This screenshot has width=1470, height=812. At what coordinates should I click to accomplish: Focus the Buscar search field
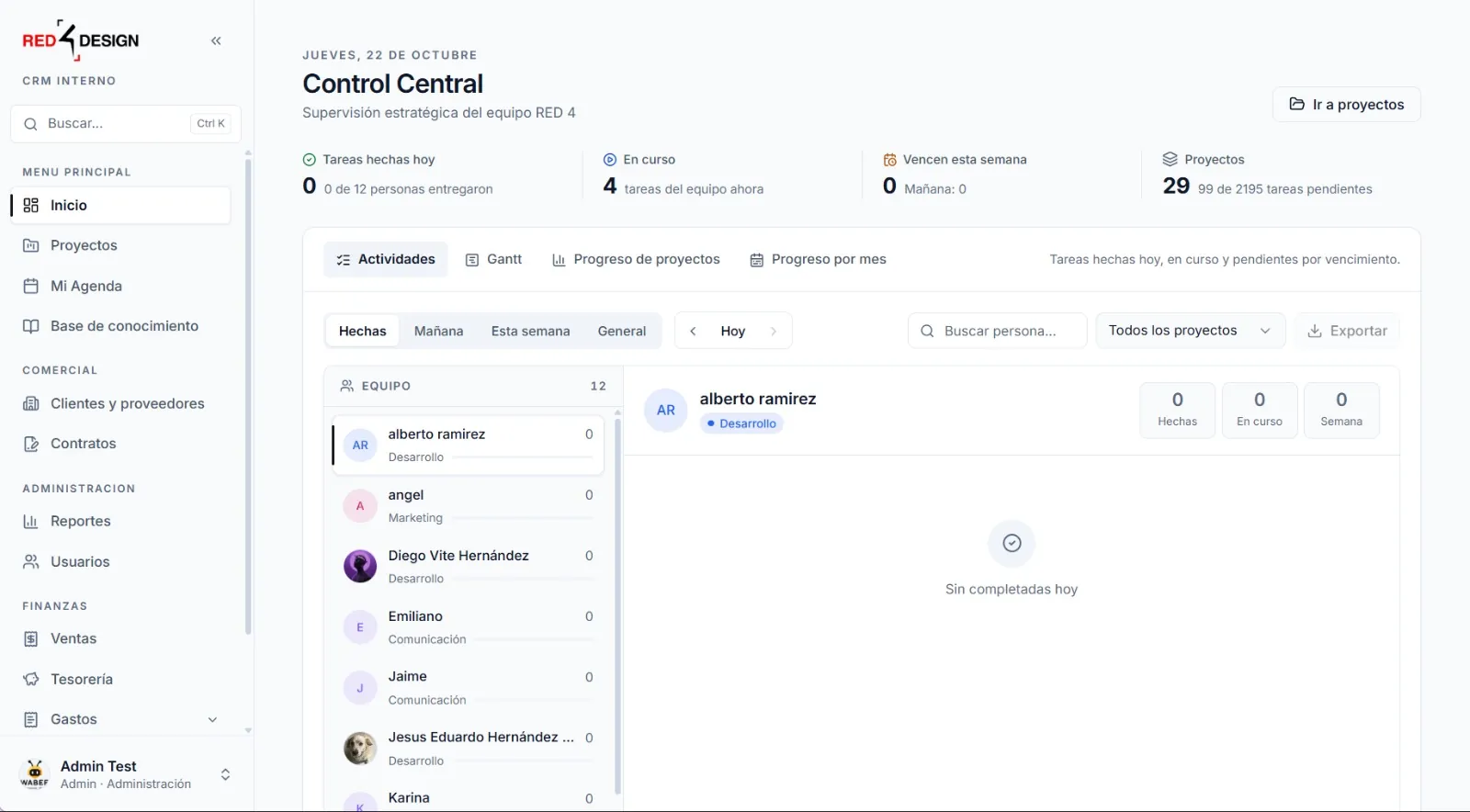tap(126, 123)
